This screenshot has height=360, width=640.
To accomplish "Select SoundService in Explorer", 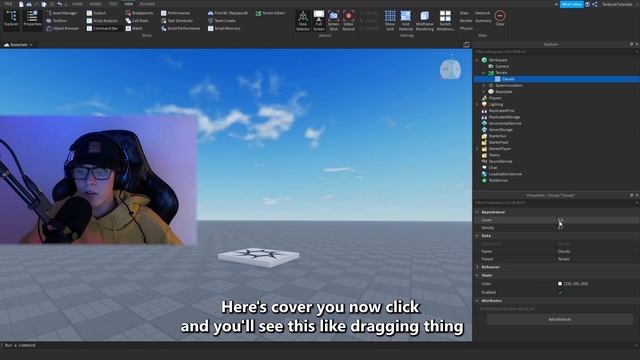I will coord(500,162).
